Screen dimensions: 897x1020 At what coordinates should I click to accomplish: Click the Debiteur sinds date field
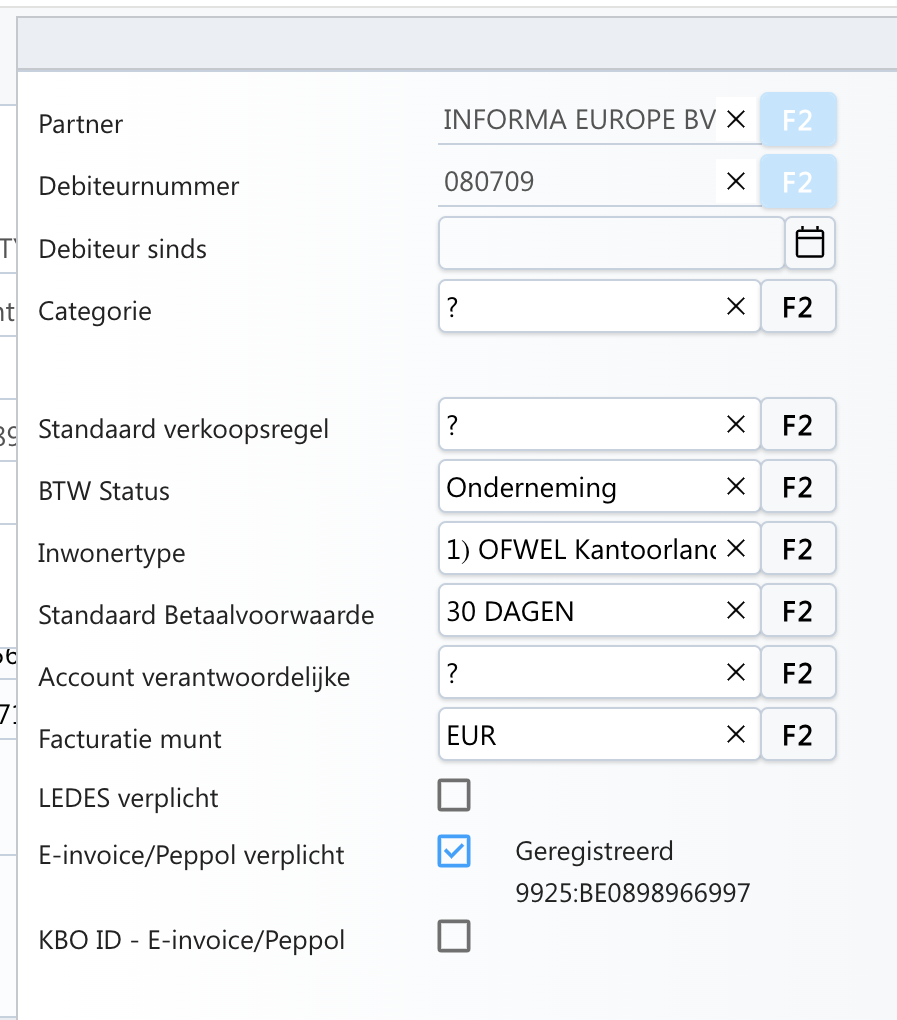click(610, 244)
